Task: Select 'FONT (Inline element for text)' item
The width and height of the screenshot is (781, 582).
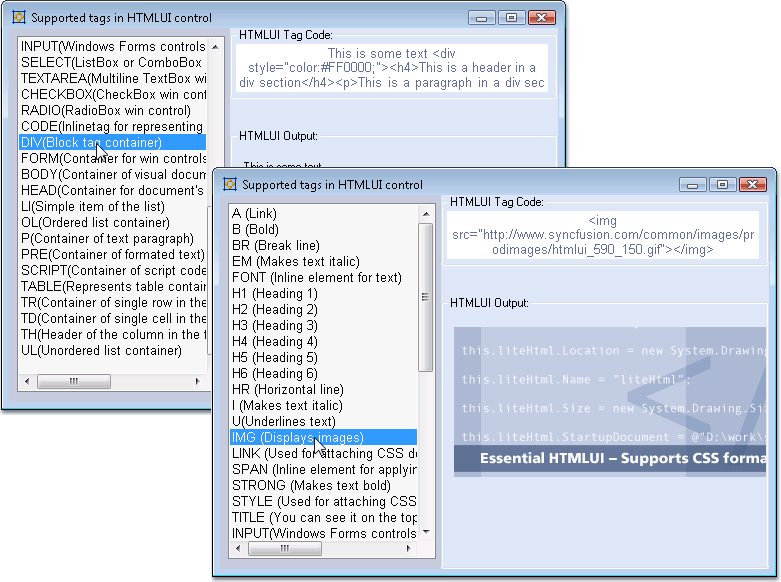Action: click(x=324, y=278)
